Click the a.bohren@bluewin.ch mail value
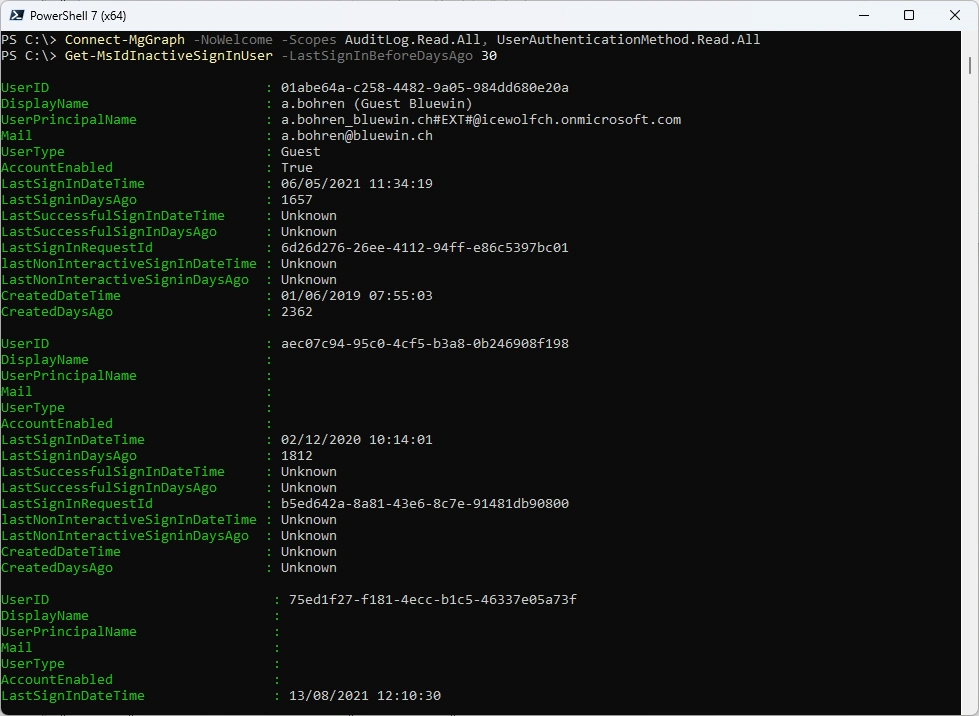This screenshot has width=979, height=716. [x=356, y=136]
